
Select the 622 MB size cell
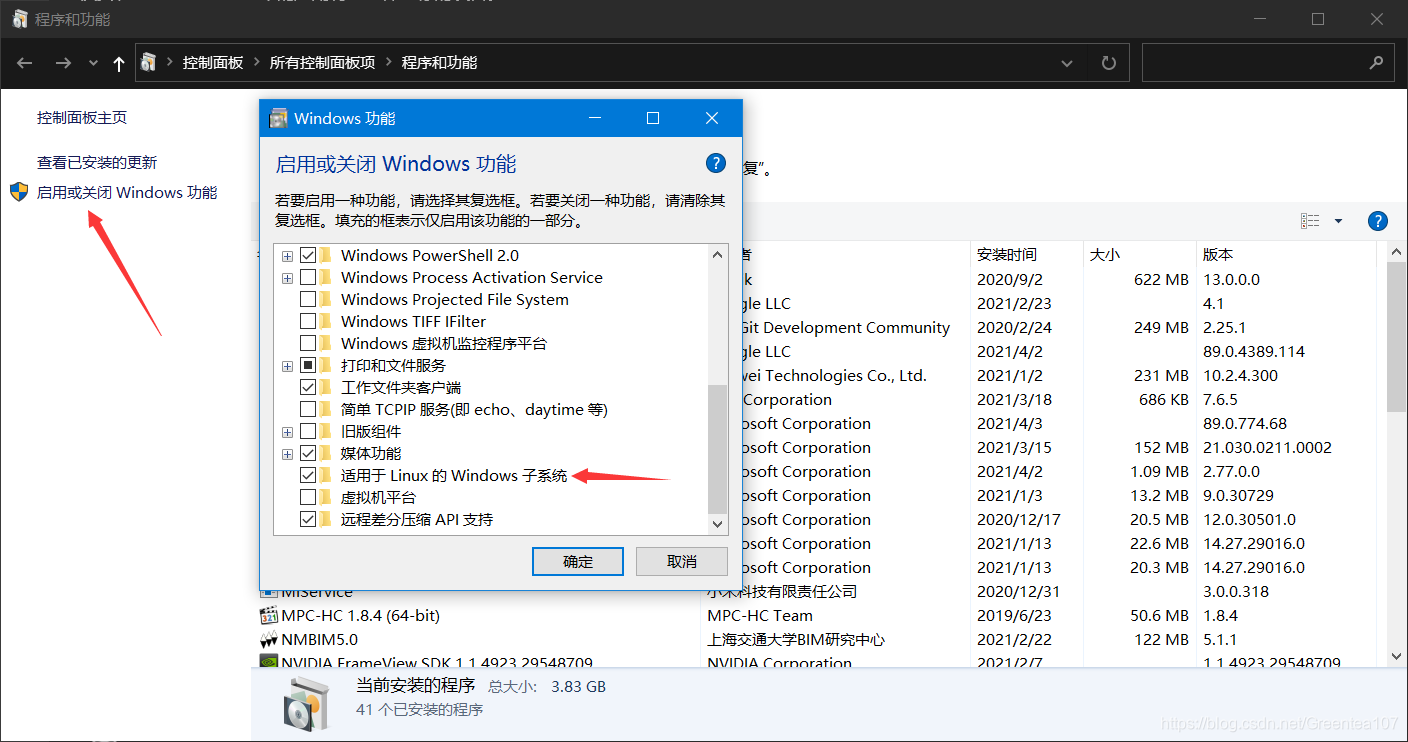(x=1161, y=280)
